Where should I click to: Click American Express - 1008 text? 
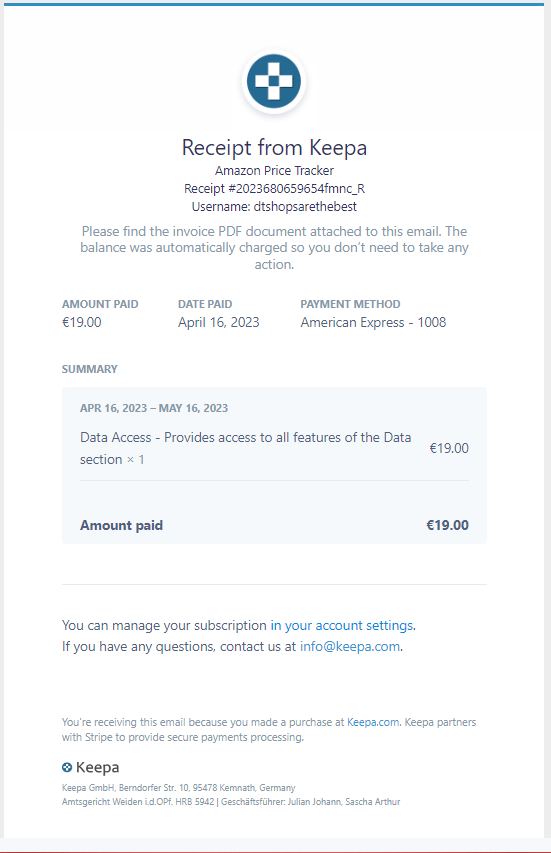(x=373, y=323)
